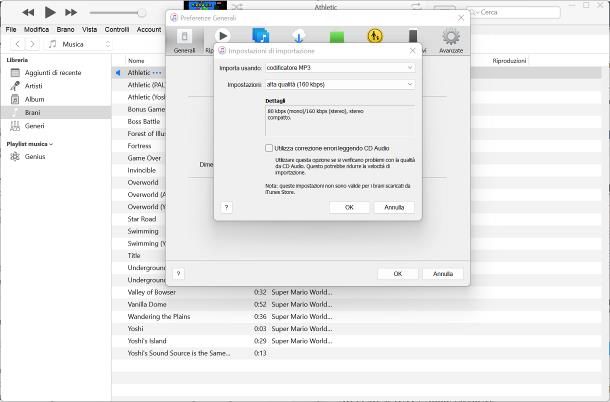610x402 pixels.
Task: Start playback with the Play button
Action: pyautogui.click(x=50, y=12)
